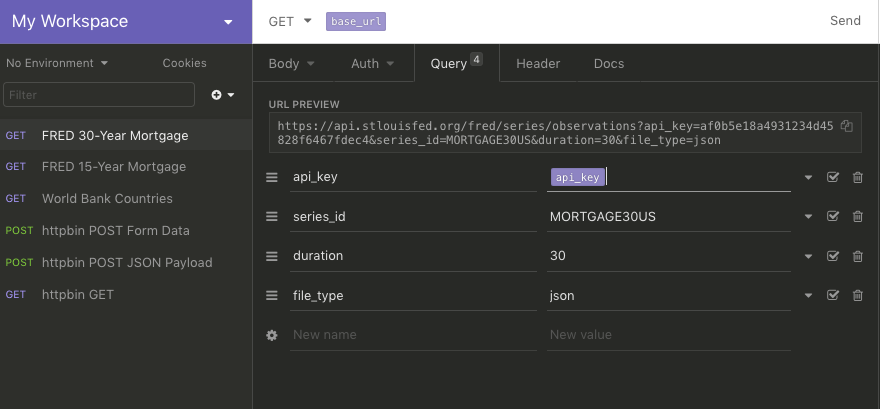Image resolution: width=880 pixels, height=409 pixels.
Task: Delete the file_type query parameter
Action: pos(858,295)
